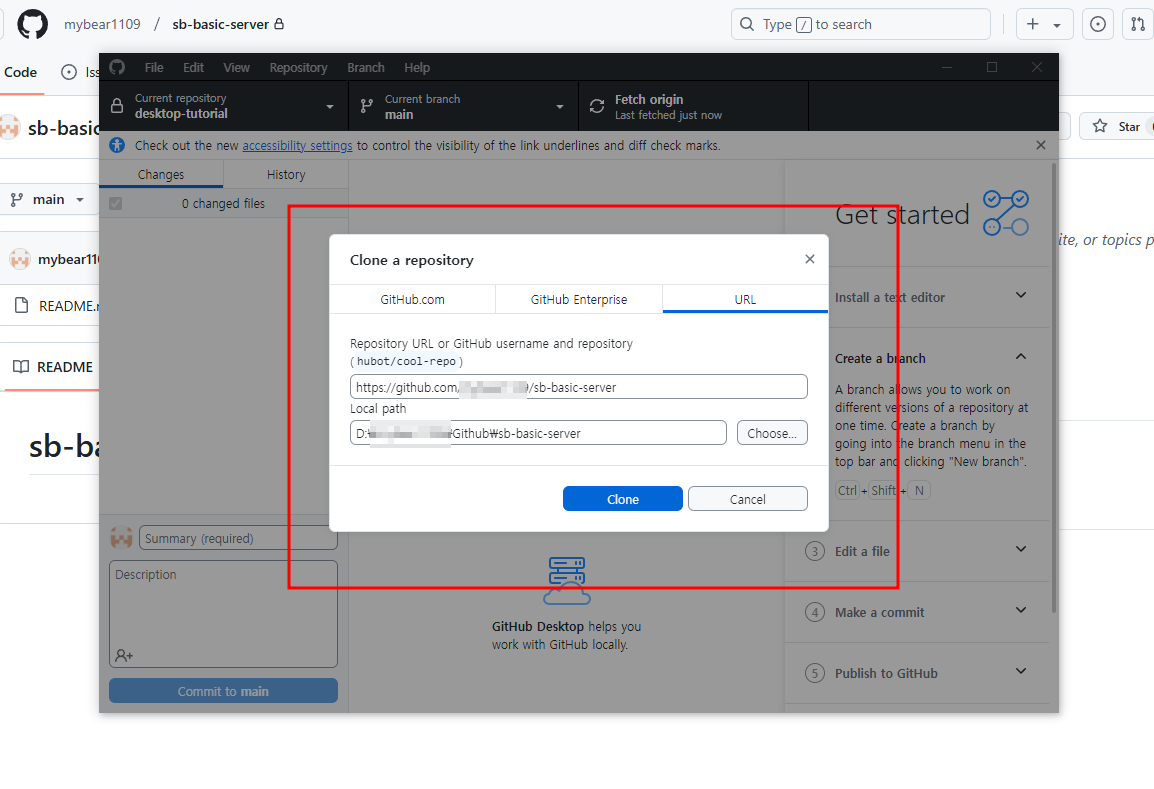Click the Star icon on the GitHub repo page
1154x789 pixels.
tap(1100, 127)
